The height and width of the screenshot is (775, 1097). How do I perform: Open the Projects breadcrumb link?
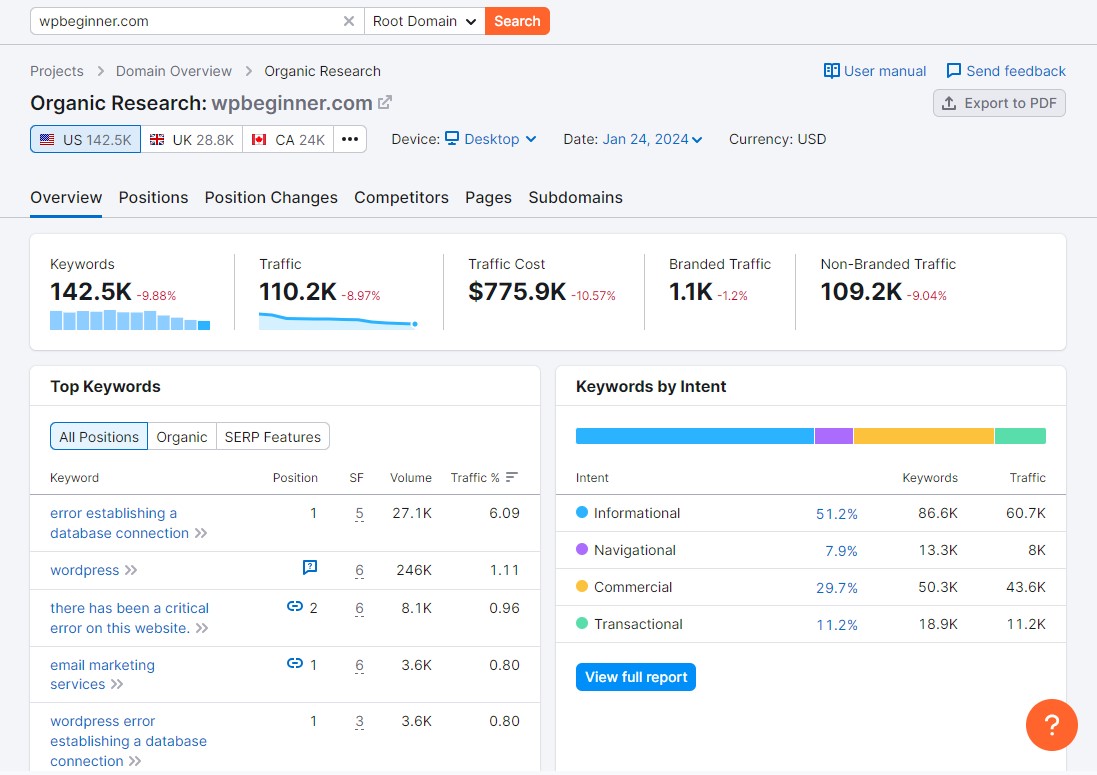click(57, 71)
